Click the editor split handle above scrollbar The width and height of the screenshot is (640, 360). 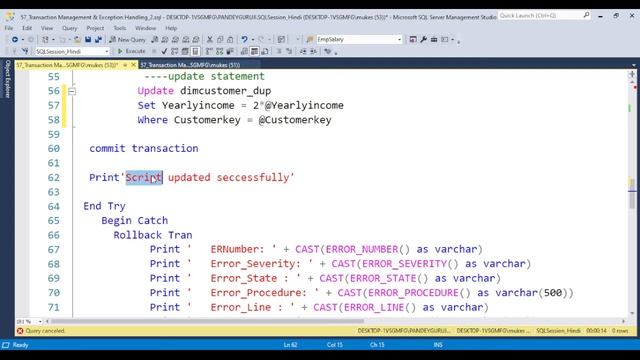coord(632,74)
